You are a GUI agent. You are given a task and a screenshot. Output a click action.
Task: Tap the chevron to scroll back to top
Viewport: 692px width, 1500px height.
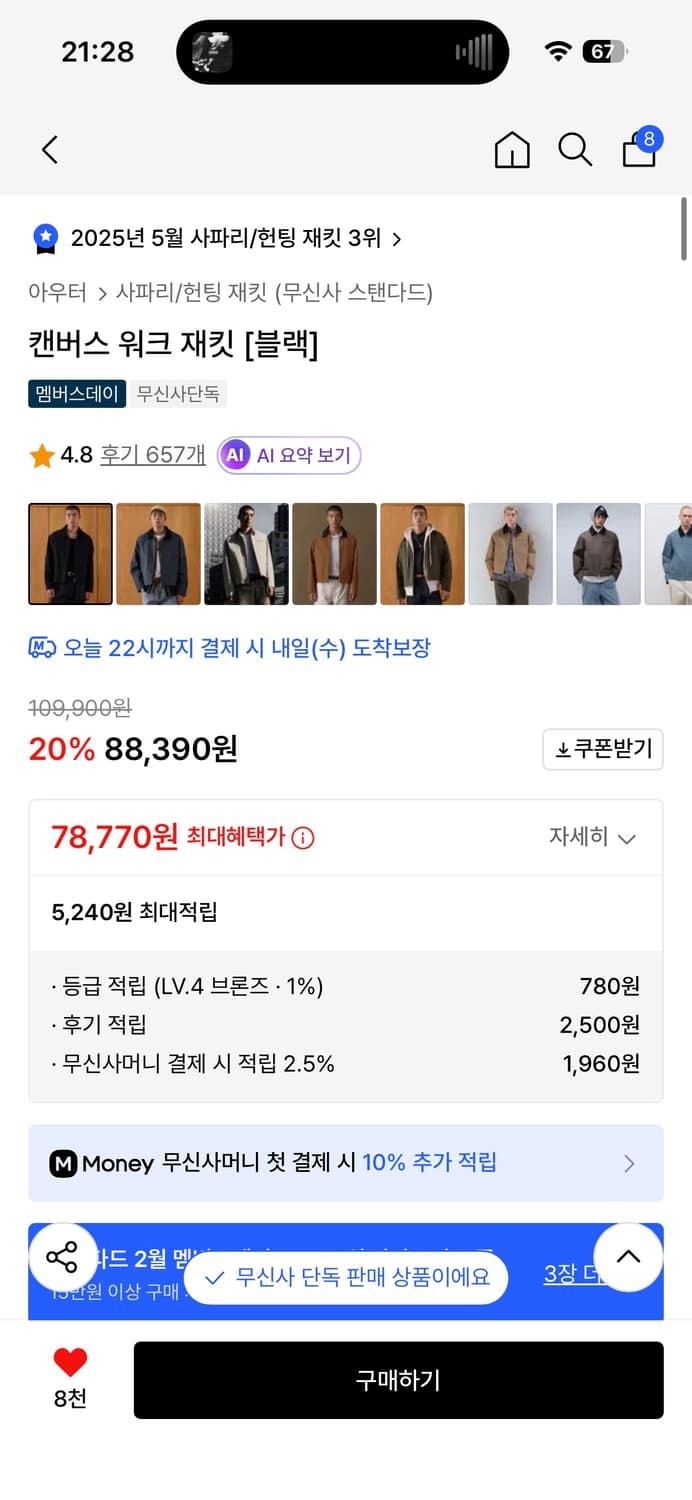[628, 1257]
